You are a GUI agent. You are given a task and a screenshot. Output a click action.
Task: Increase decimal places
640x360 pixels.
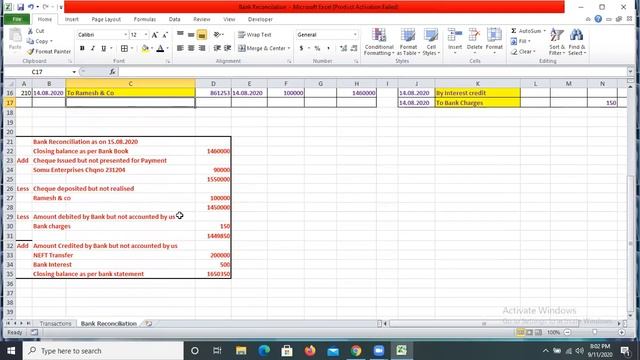pyautogui.click(x=343, y=48)
